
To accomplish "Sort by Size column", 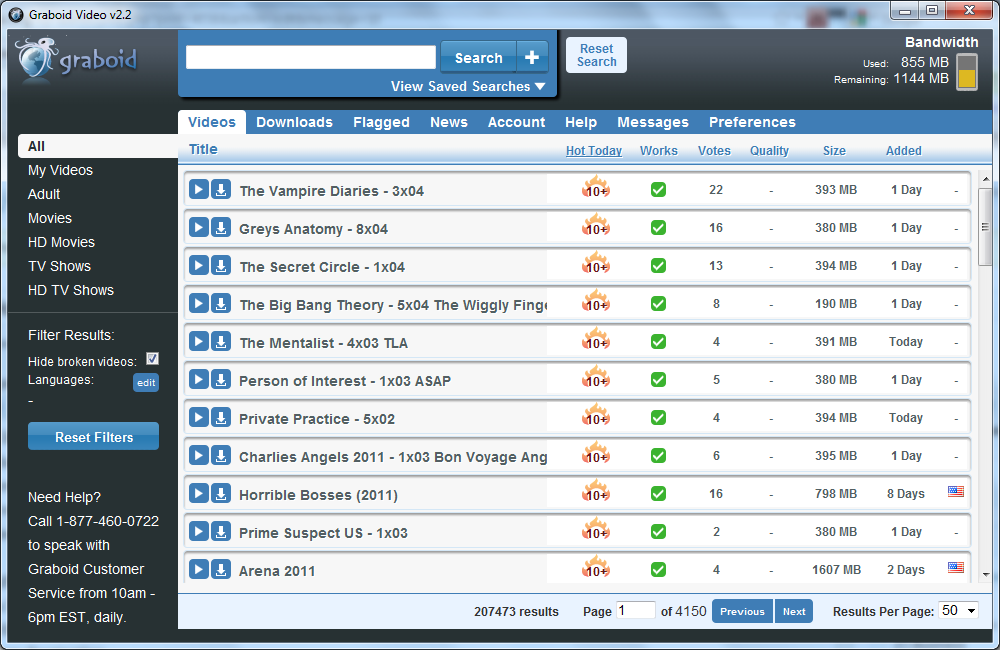I will [x=834, y=151].
